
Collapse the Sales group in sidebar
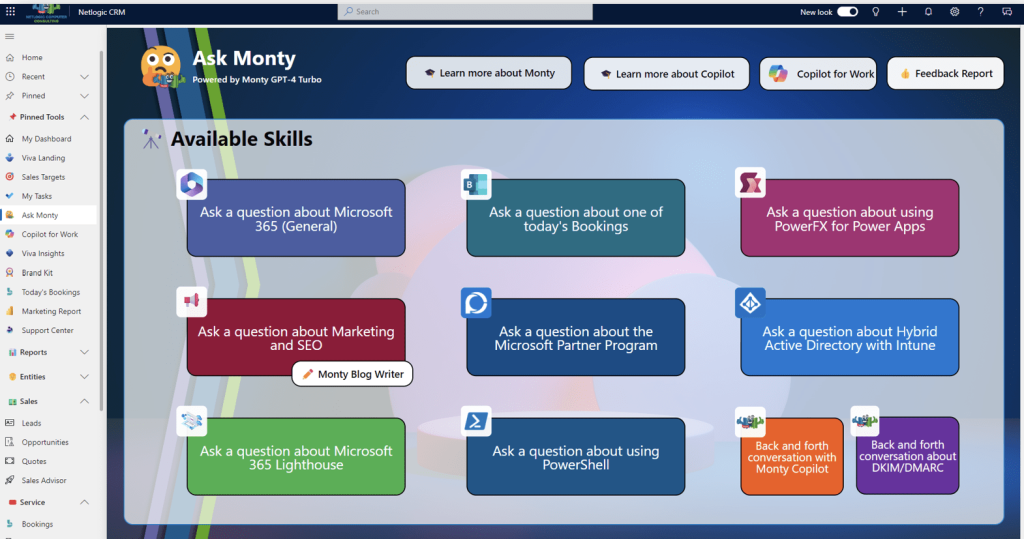tap(84, 401)
